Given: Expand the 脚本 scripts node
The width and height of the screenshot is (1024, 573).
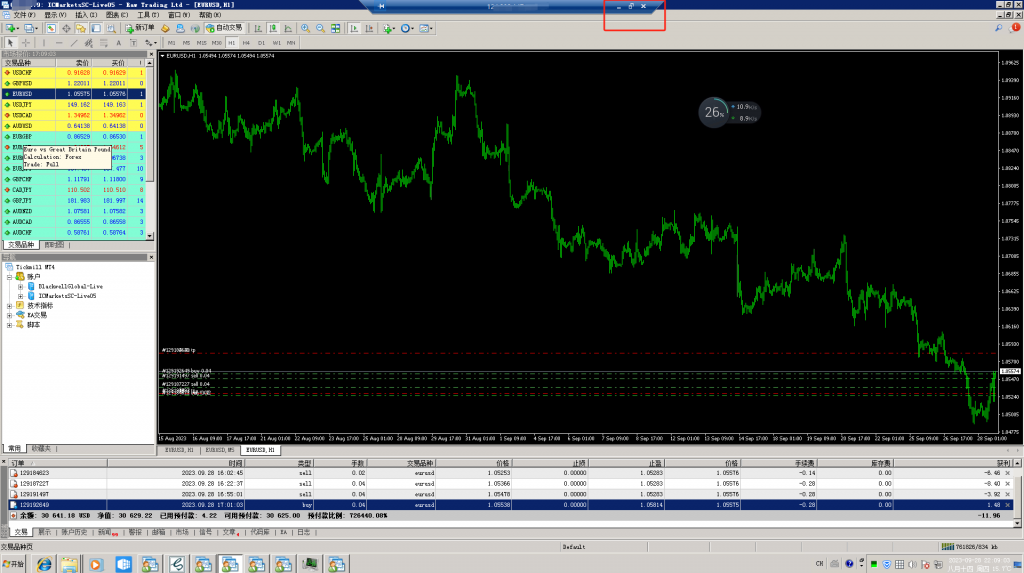Looking at the screenshot, I should pyautogui.click(x=10, y=325).
